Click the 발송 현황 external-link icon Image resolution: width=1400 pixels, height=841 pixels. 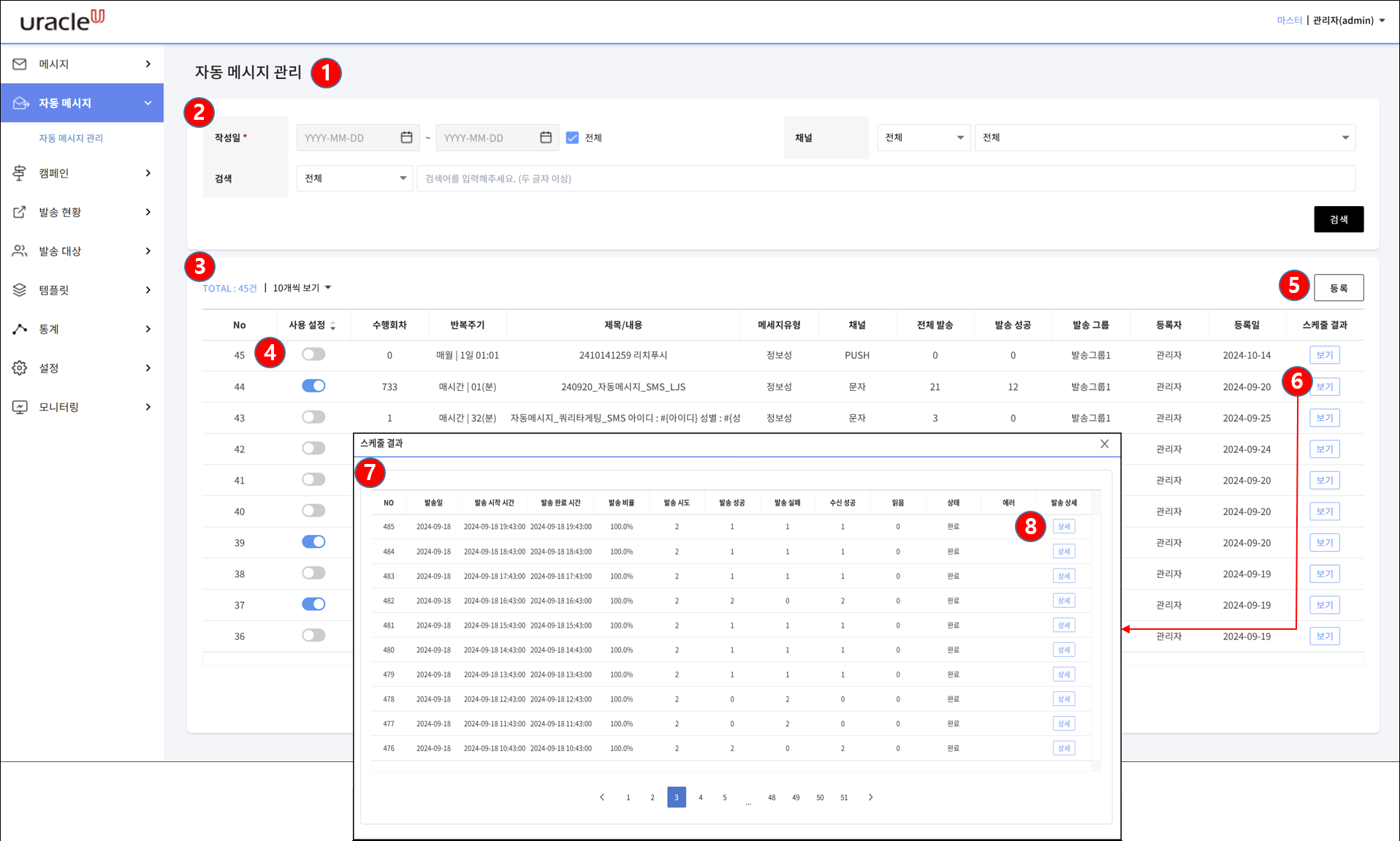click(20, 212)
